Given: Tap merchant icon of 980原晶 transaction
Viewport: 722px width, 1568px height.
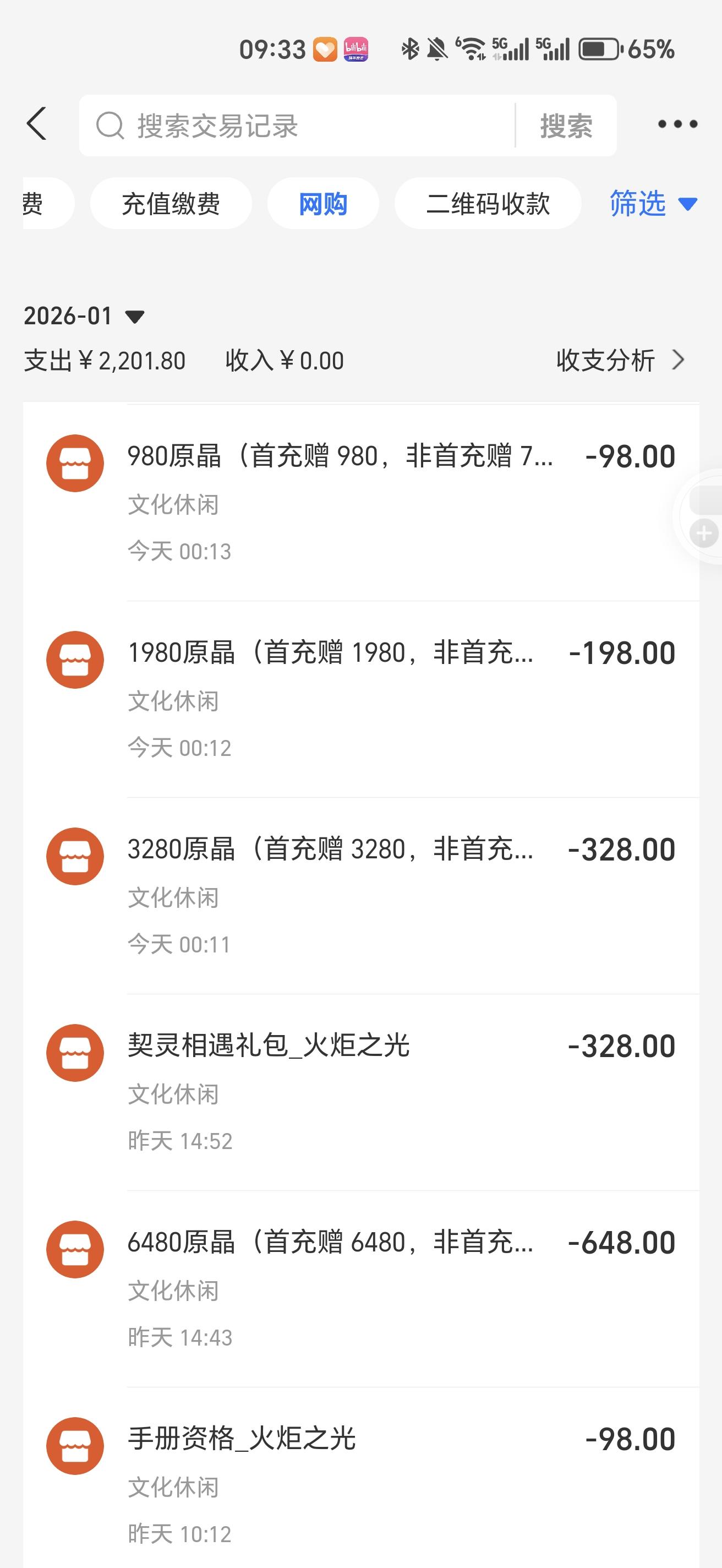Looking at the screenshot, I should [75, 463].
